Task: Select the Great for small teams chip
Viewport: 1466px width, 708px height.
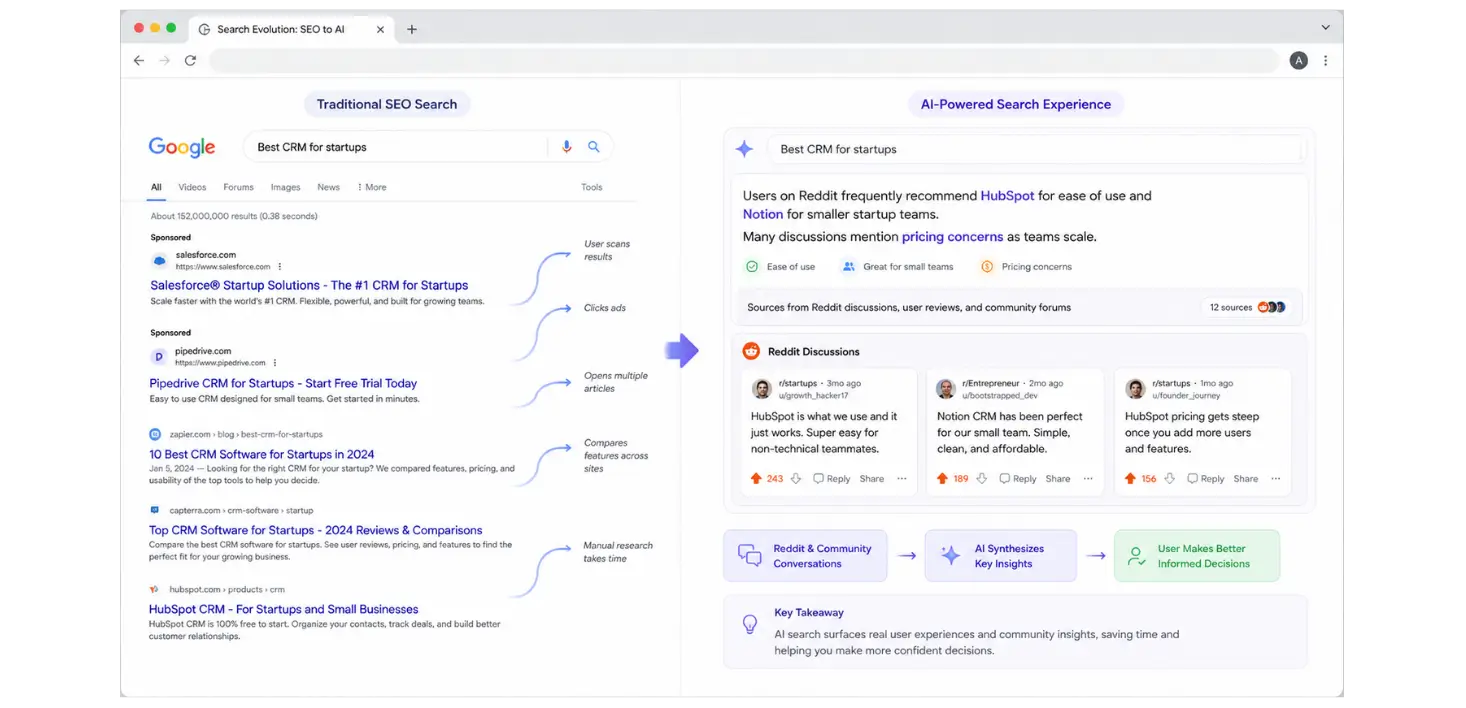Action: click(x=897, y=267)
